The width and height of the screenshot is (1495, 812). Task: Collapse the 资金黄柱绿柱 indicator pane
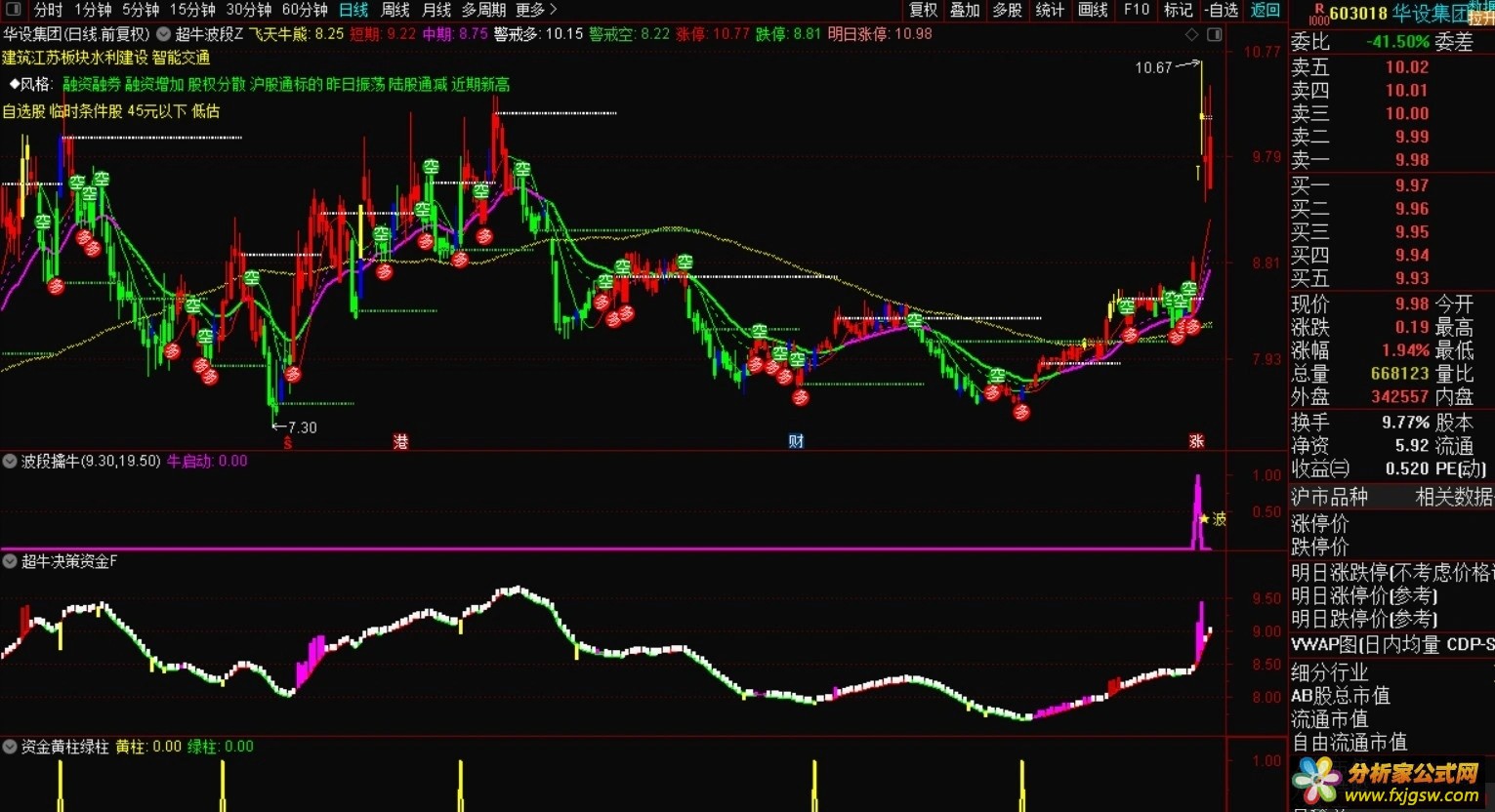coord(10,747)
